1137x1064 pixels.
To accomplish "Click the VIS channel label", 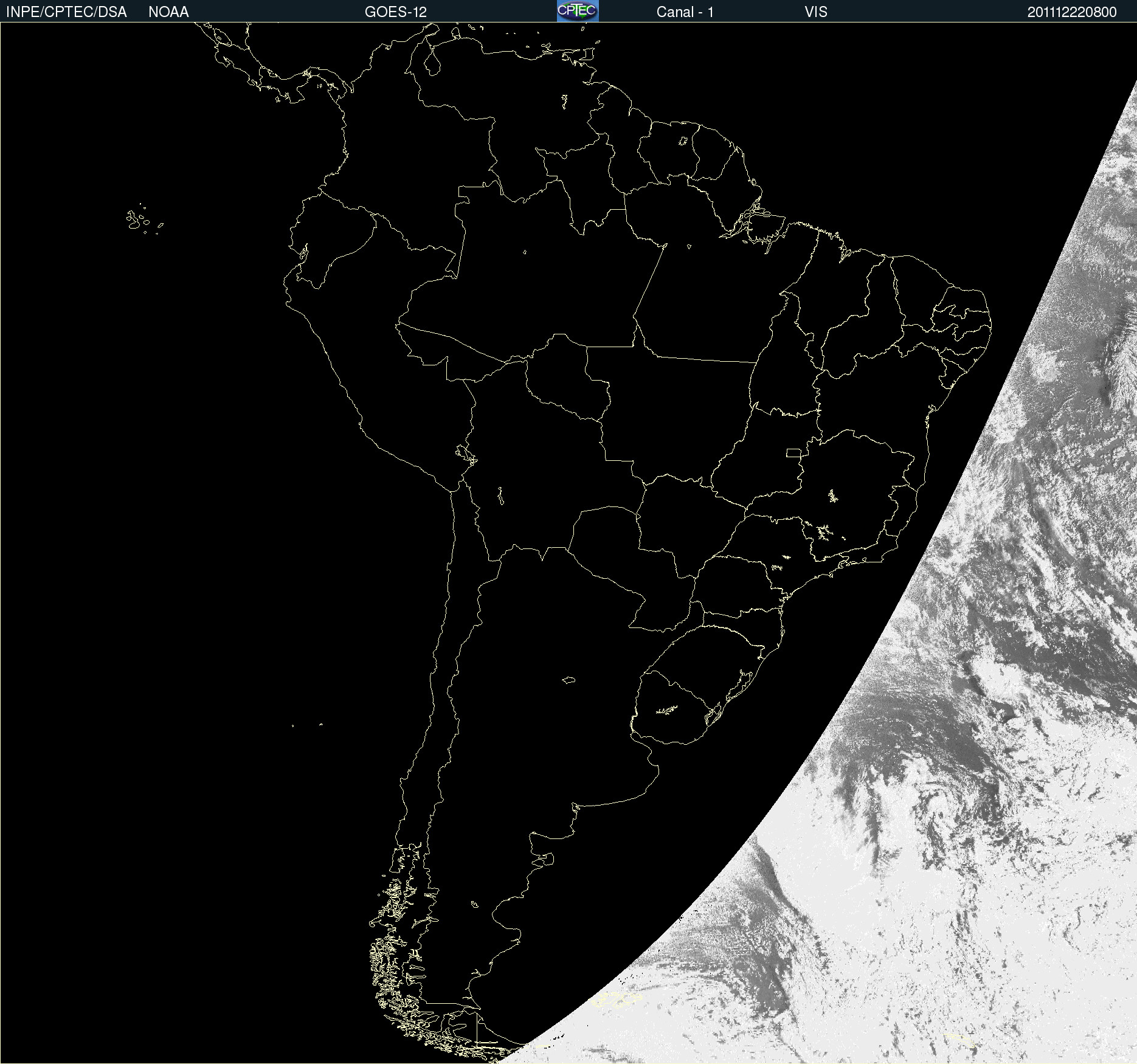I will pyautogui.click(x=816, y=12).
